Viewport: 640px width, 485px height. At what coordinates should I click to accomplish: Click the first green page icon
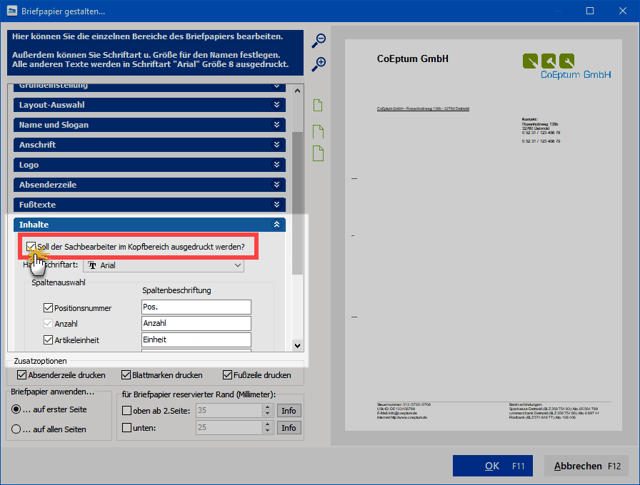click(319, 106)
